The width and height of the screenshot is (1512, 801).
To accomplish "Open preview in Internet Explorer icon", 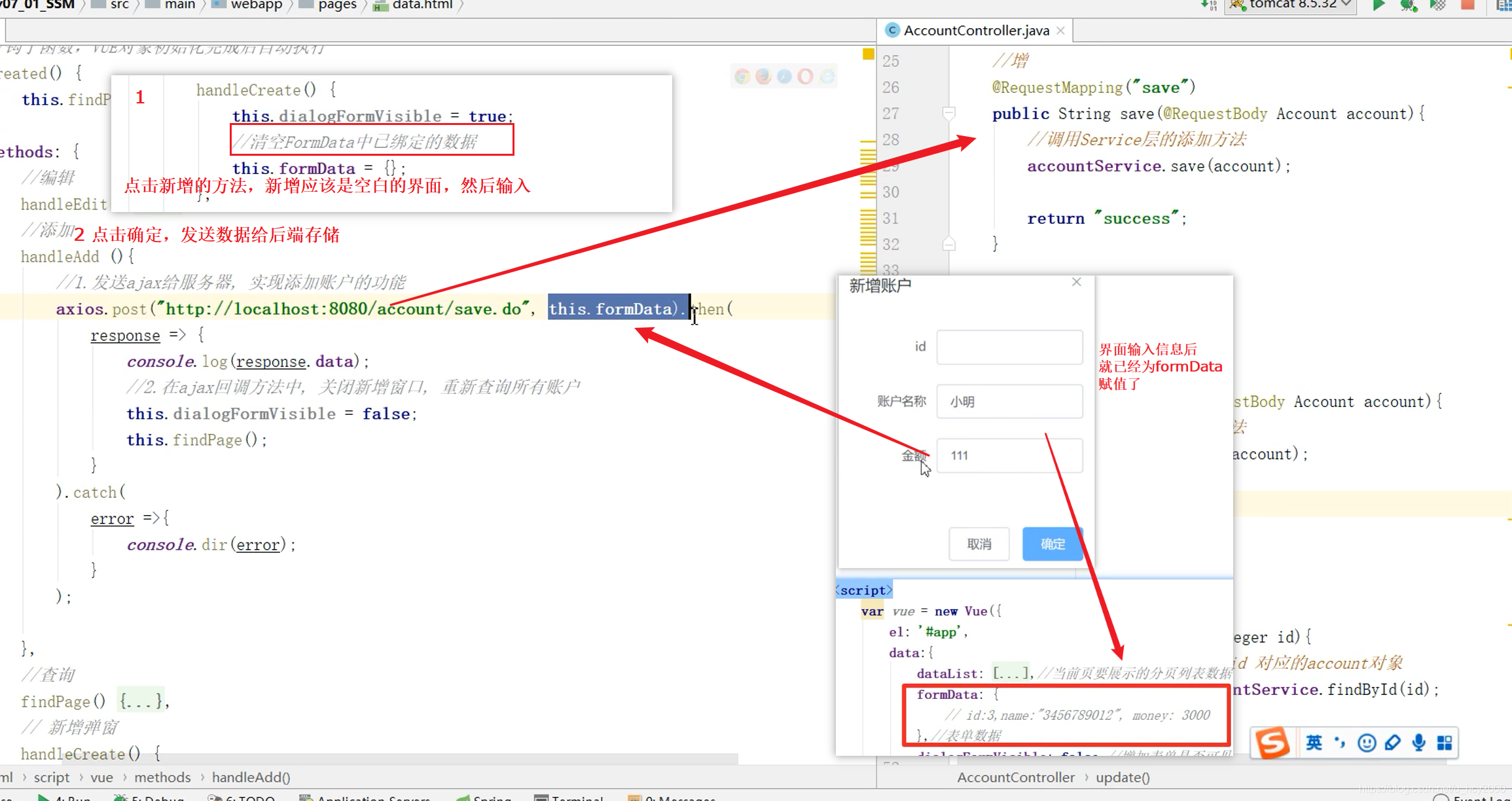I will (827, 77).
